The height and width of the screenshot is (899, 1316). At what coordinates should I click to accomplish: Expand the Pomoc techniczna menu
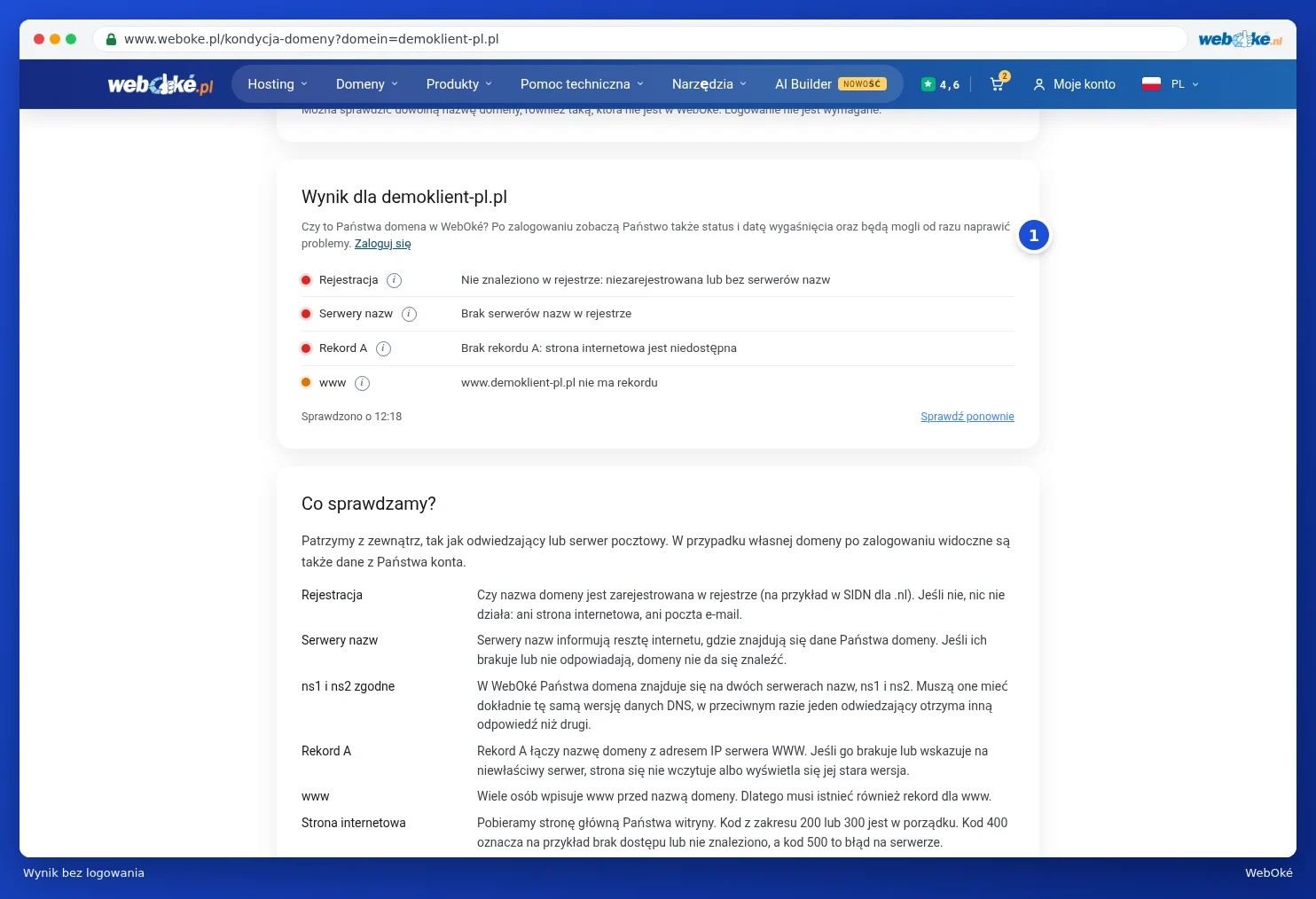(x=582, y=84)
